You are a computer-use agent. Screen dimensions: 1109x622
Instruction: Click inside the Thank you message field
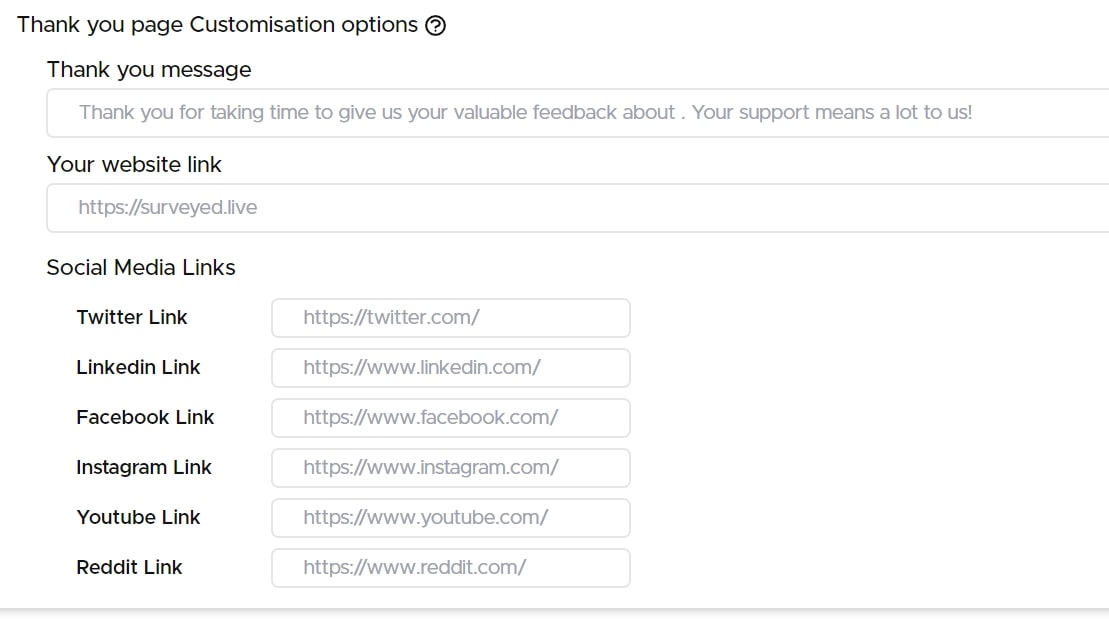(x=500, y=113)
